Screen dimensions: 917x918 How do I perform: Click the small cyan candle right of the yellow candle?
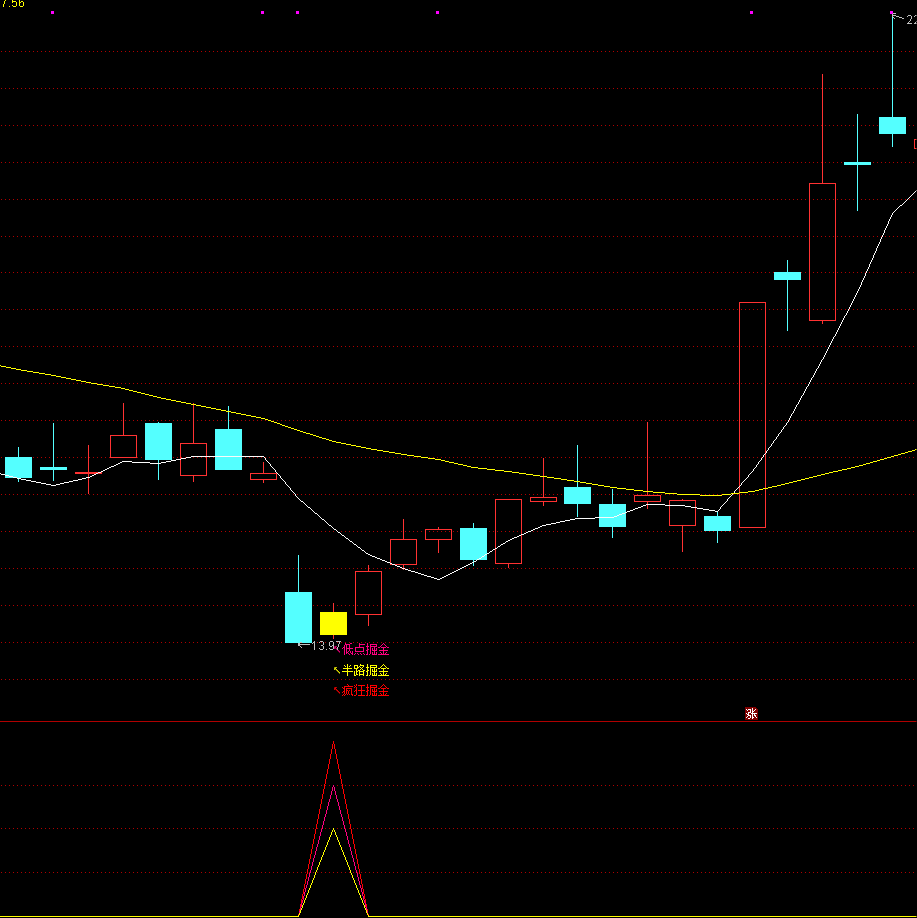[473, 544]
